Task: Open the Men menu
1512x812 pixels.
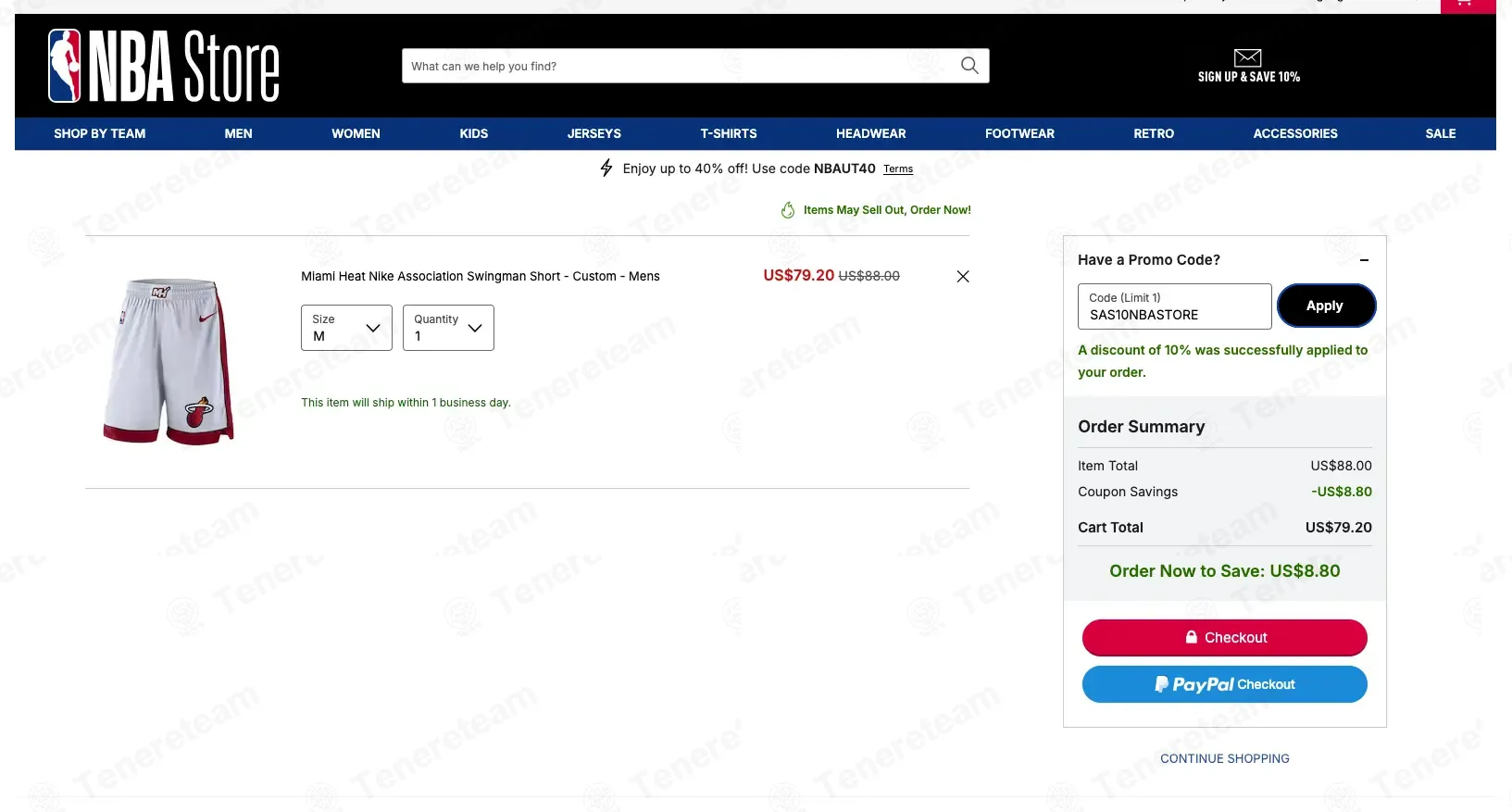Action: [238, 133]
